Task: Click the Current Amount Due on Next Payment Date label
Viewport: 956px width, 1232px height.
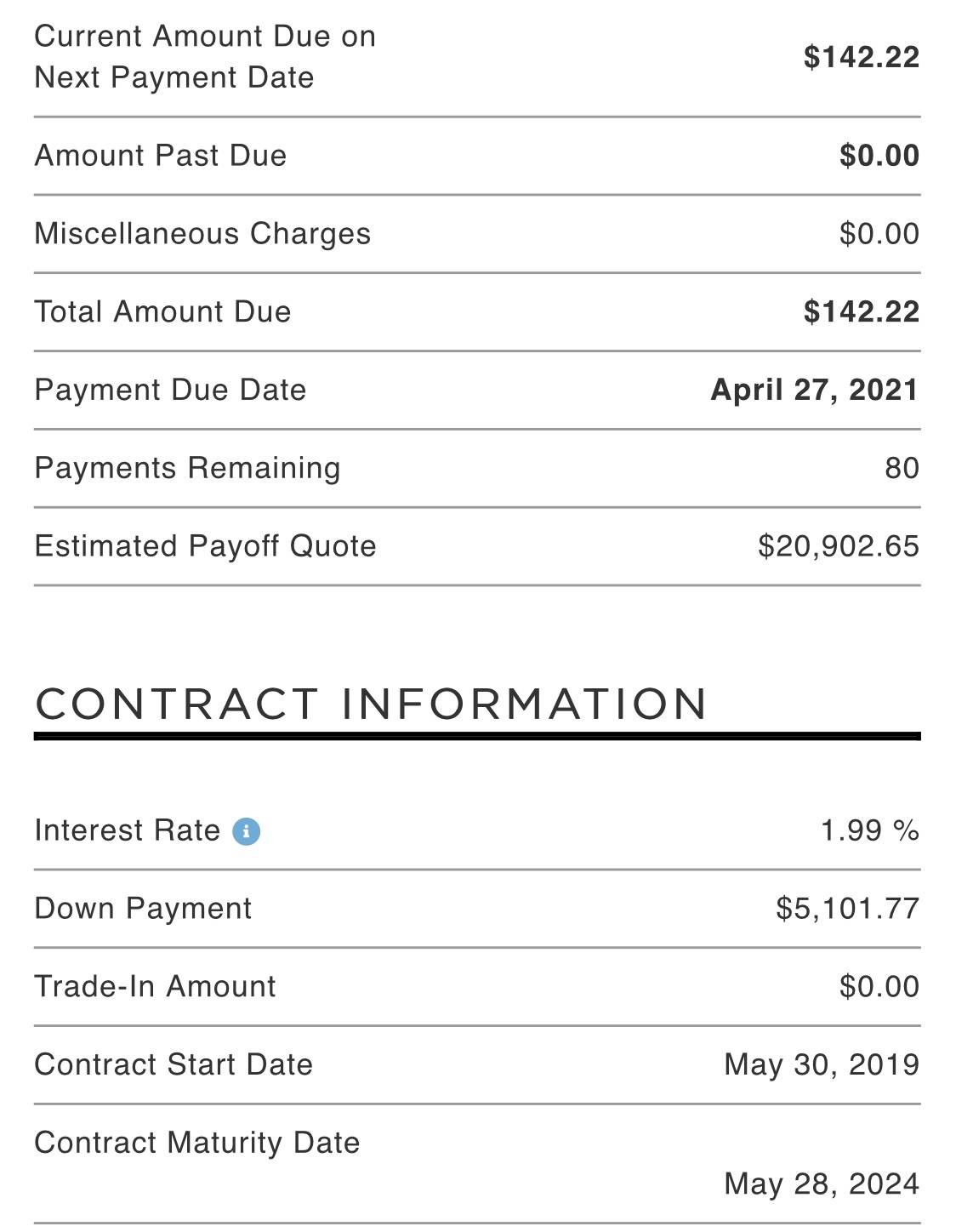Action: (205, 57)
